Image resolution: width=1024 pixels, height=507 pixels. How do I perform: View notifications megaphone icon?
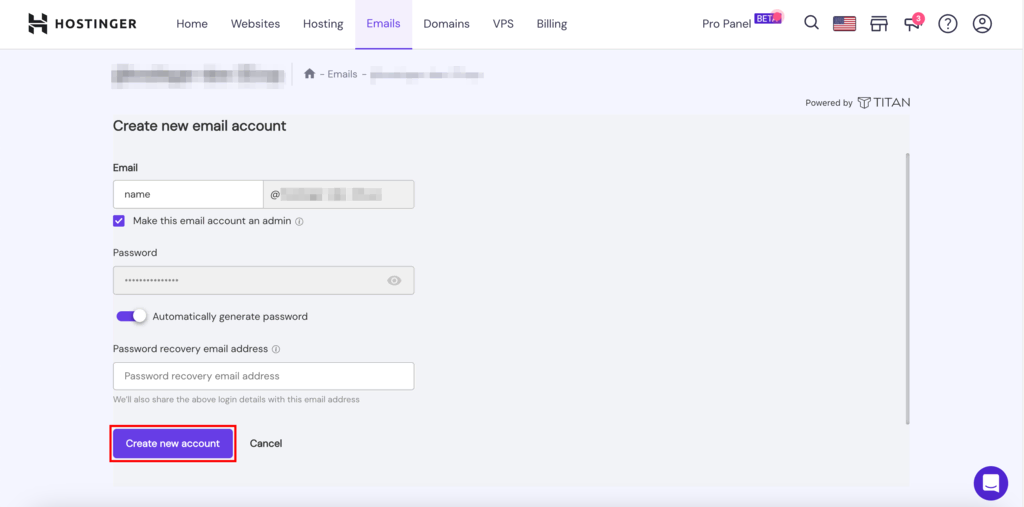pyautogui.click(x=912, y=24)
